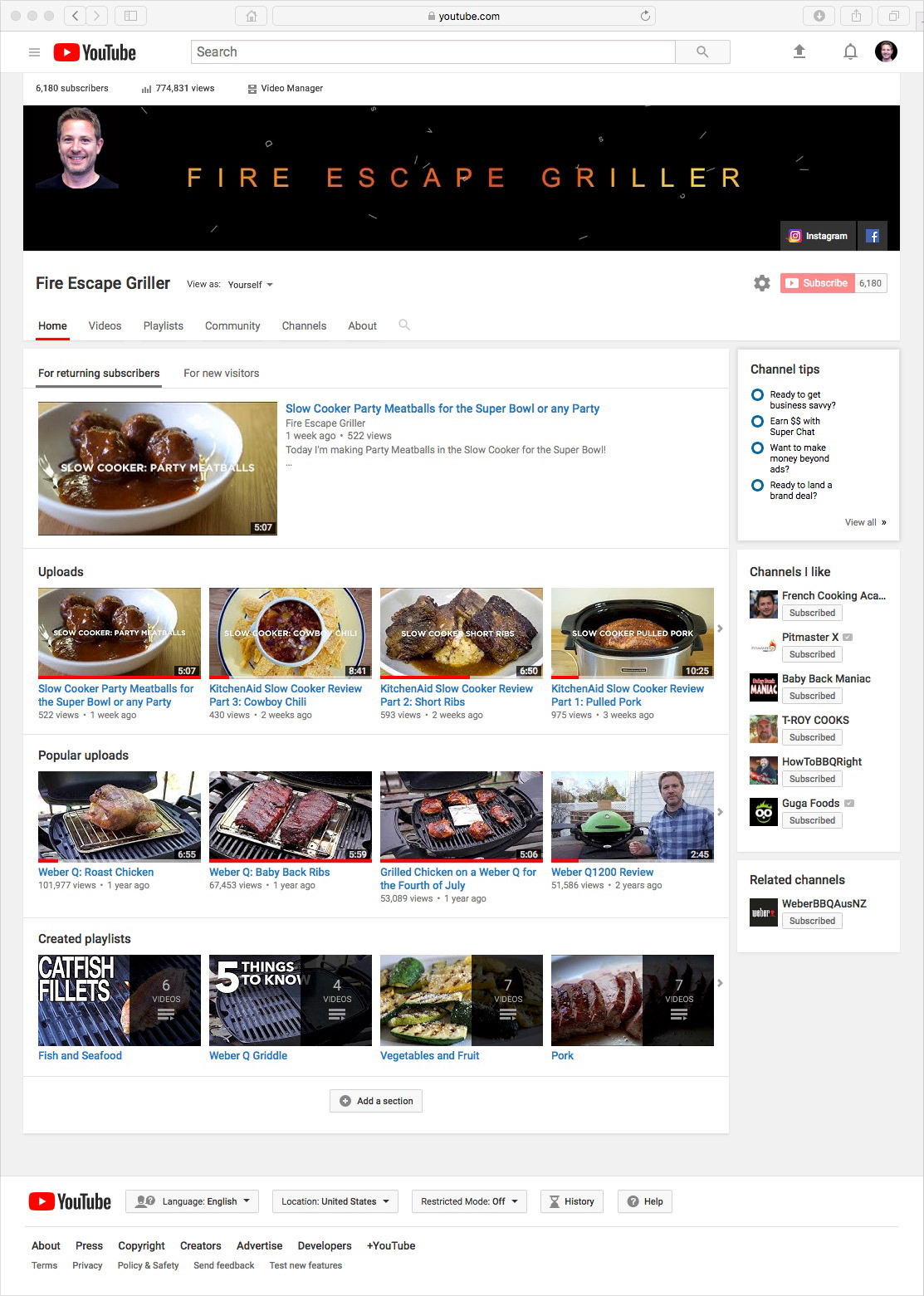The height and width of the screenshot is (1296, 924).
Task: Open the account avatar menu
Action: (x=887, y=51)
